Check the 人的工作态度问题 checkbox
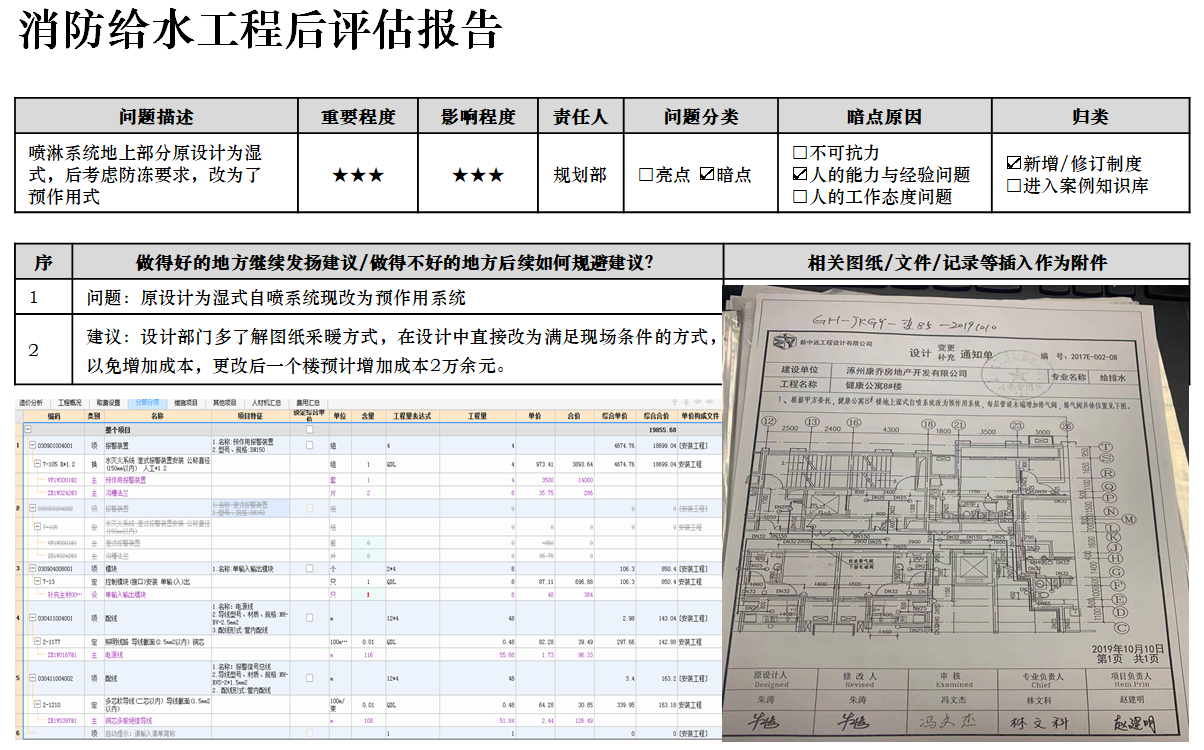Screen dimensions: 1204x750 pyautogui.click(x=799, y=197)
